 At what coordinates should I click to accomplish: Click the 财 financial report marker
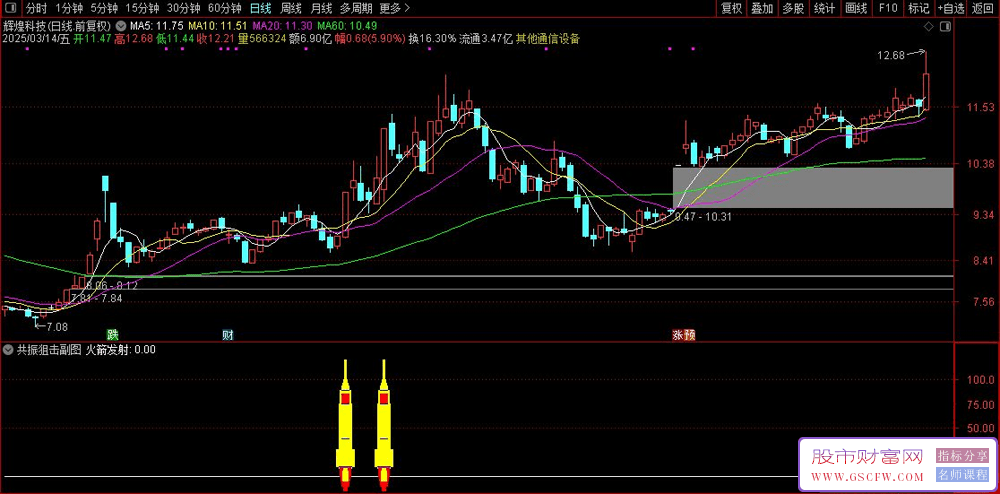227,334
